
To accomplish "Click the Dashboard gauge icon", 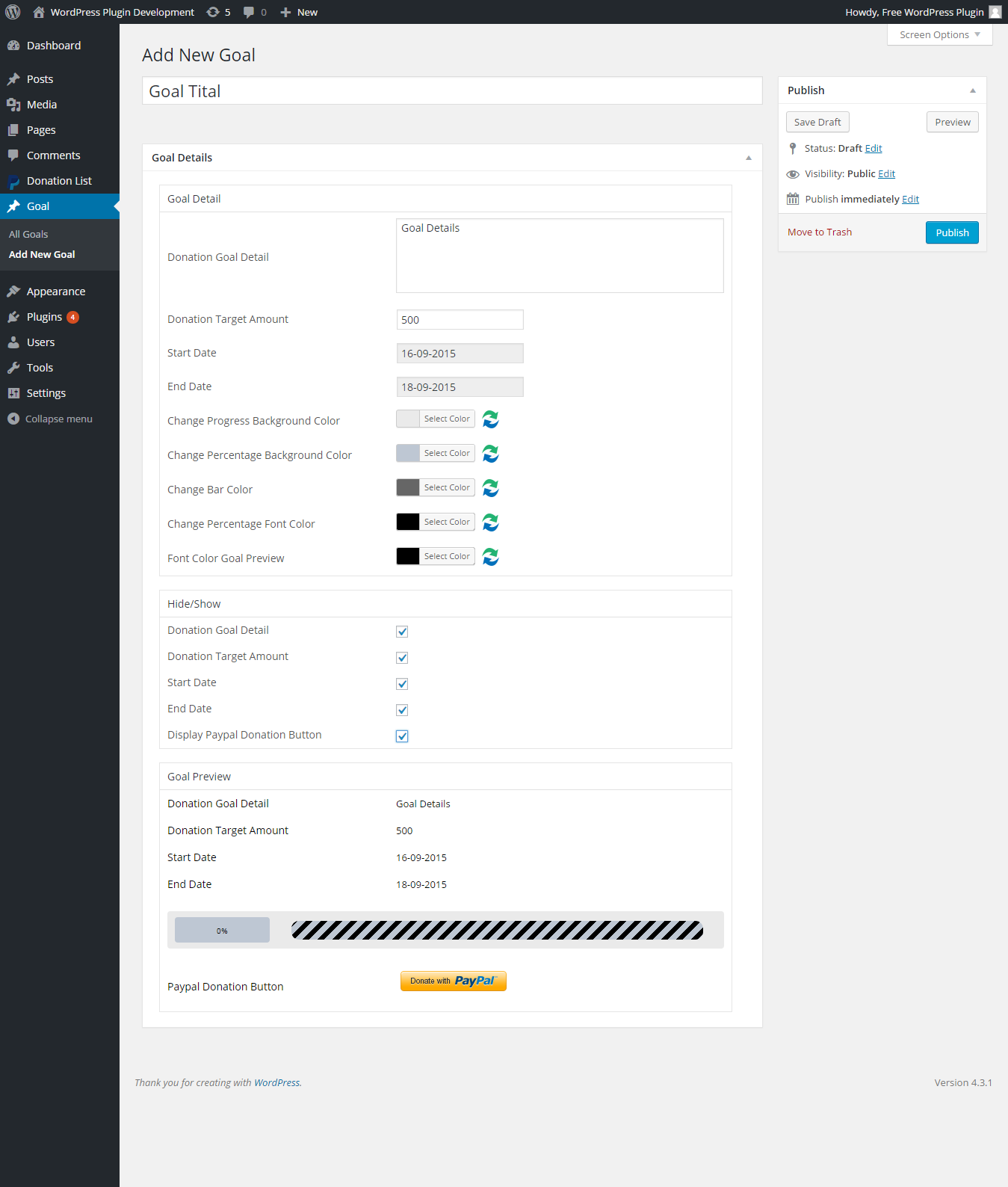I will pyautogui.click(x=13, y=46).
